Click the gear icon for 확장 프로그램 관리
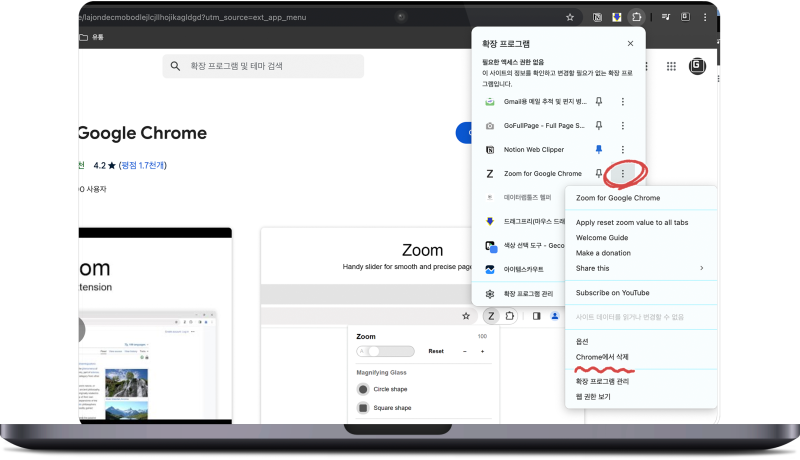 click(490, 294)
